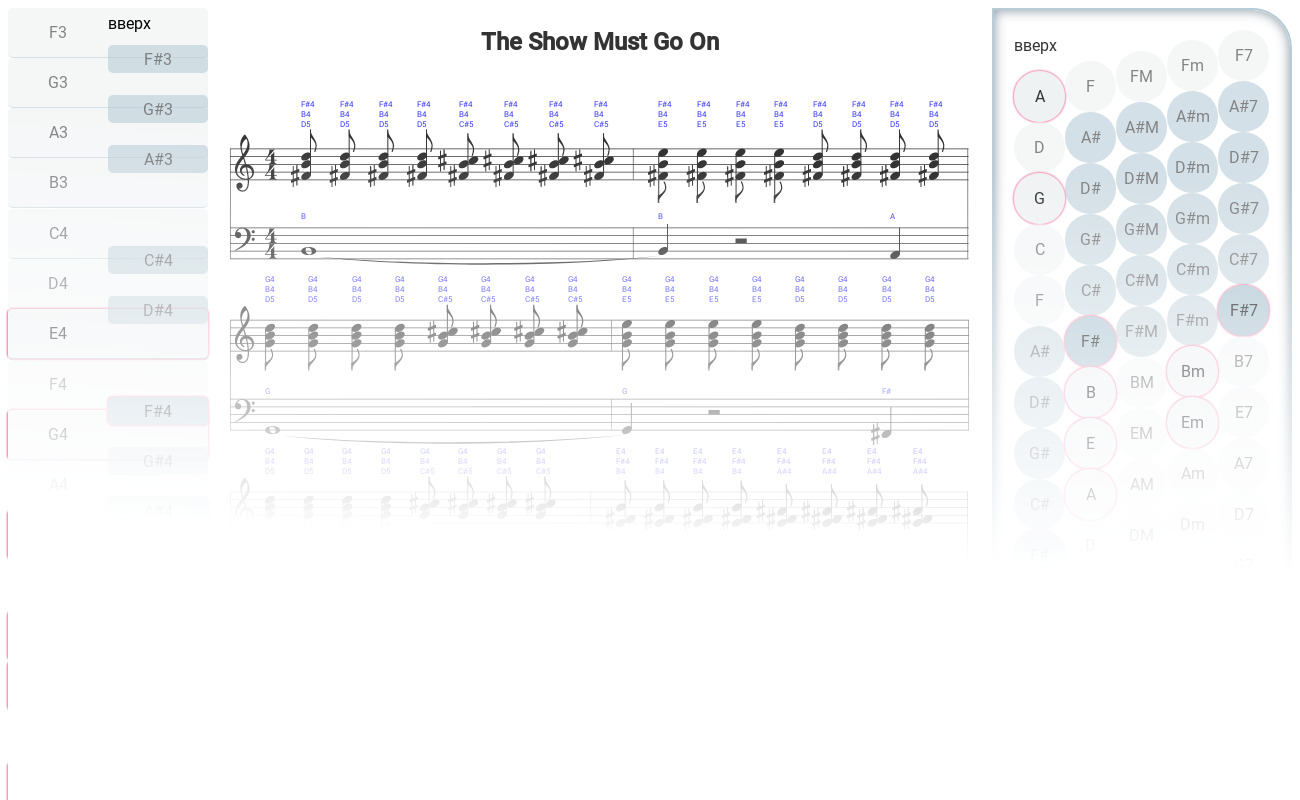Click the вверх label in chord panel
Screen dimensions: 1300x800
coord(1035,45)
